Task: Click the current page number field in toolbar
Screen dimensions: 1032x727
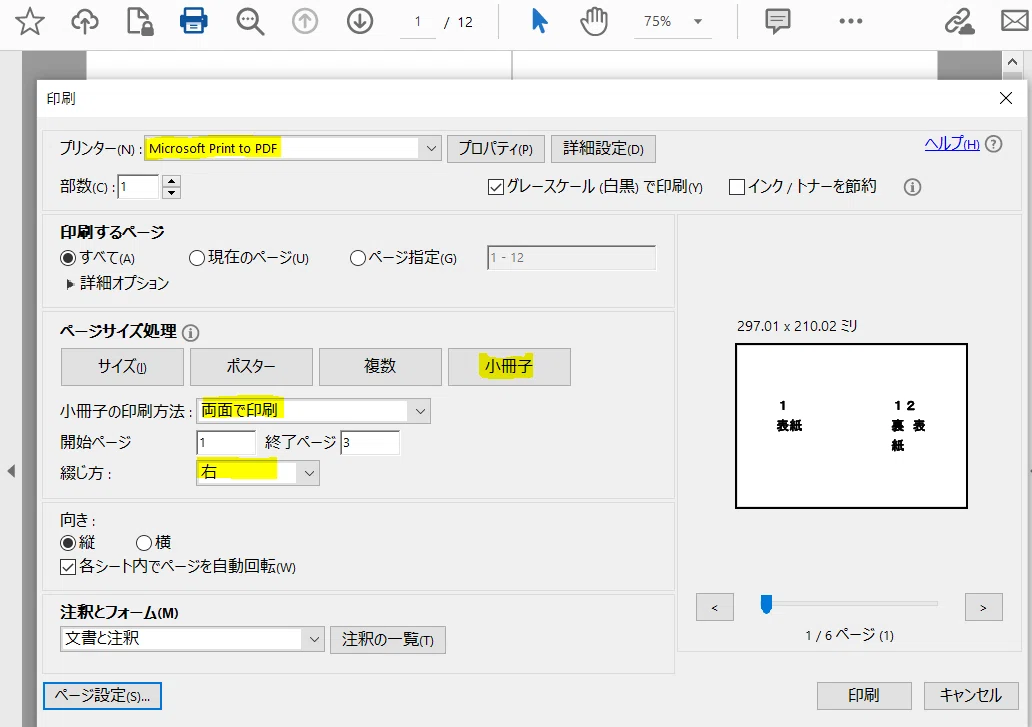Action: (x=418, y=22)
